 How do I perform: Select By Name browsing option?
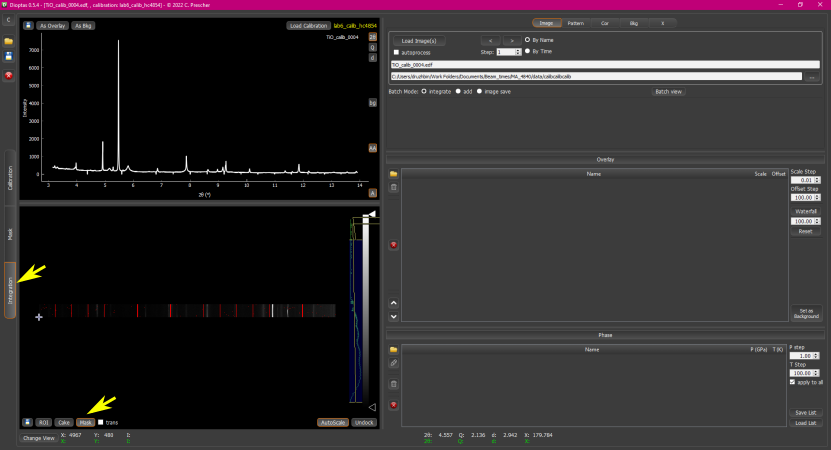(527, 40)
